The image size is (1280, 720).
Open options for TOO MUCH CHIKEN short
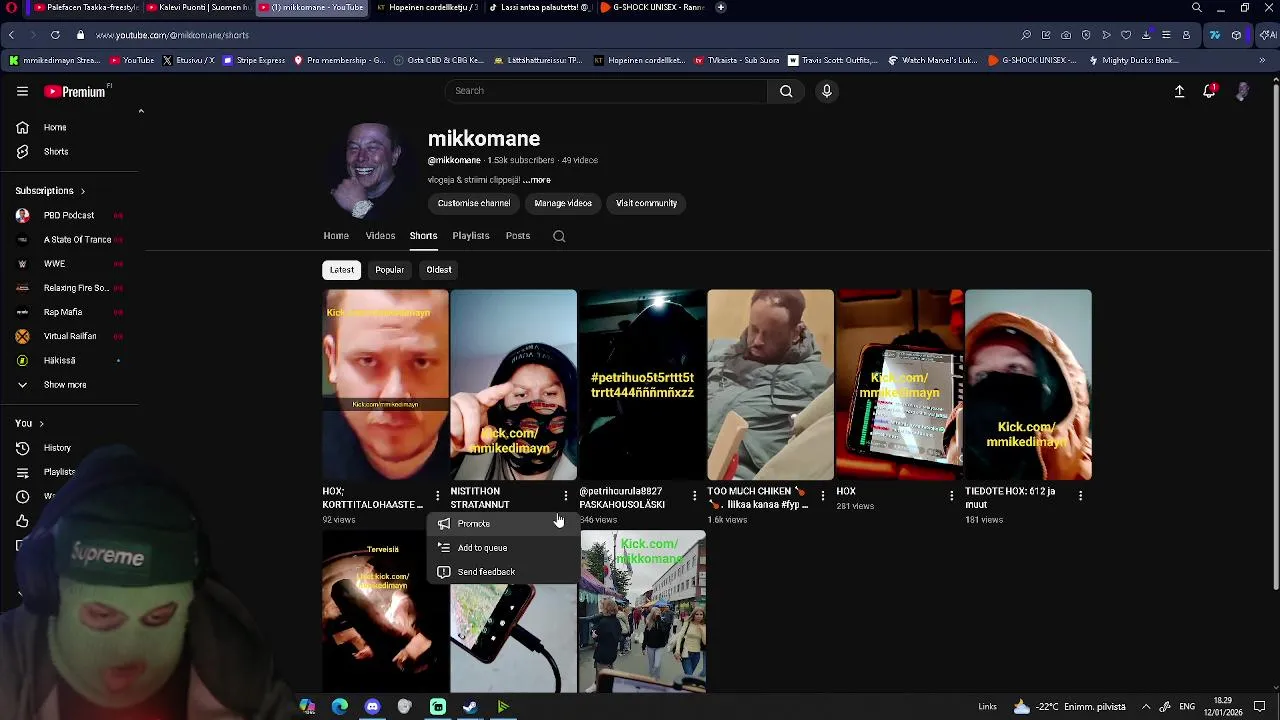(823, 496)
